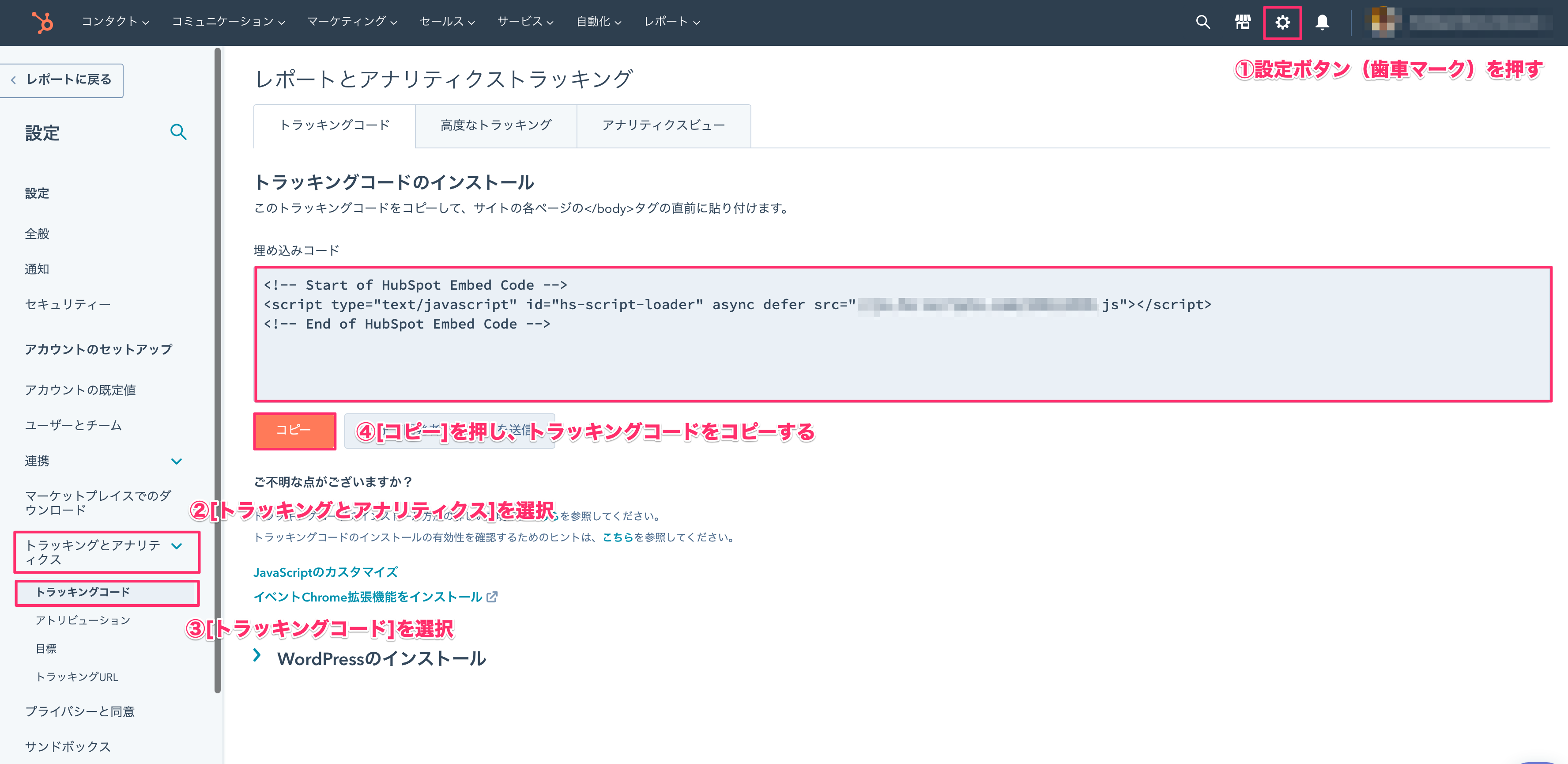Select セキュリティー in settings sidebar
1568x764 pixels.
(68, 304)
